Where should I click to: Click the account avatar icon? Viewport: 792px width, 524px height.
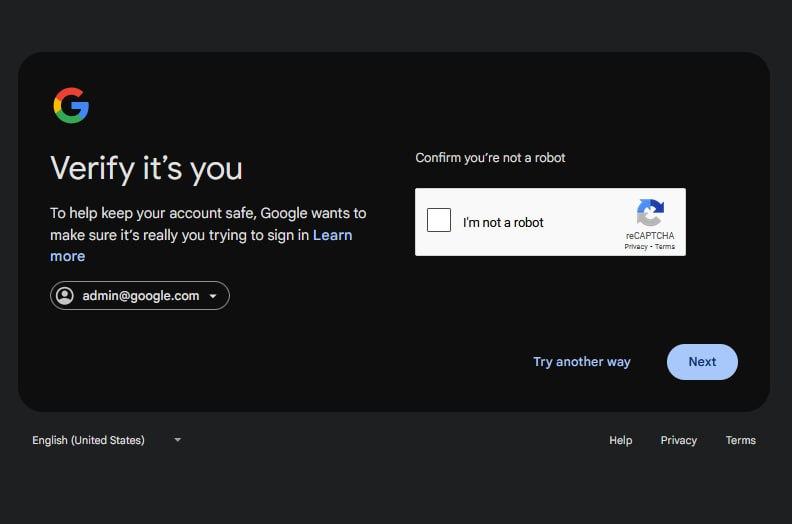pos(65,296)
